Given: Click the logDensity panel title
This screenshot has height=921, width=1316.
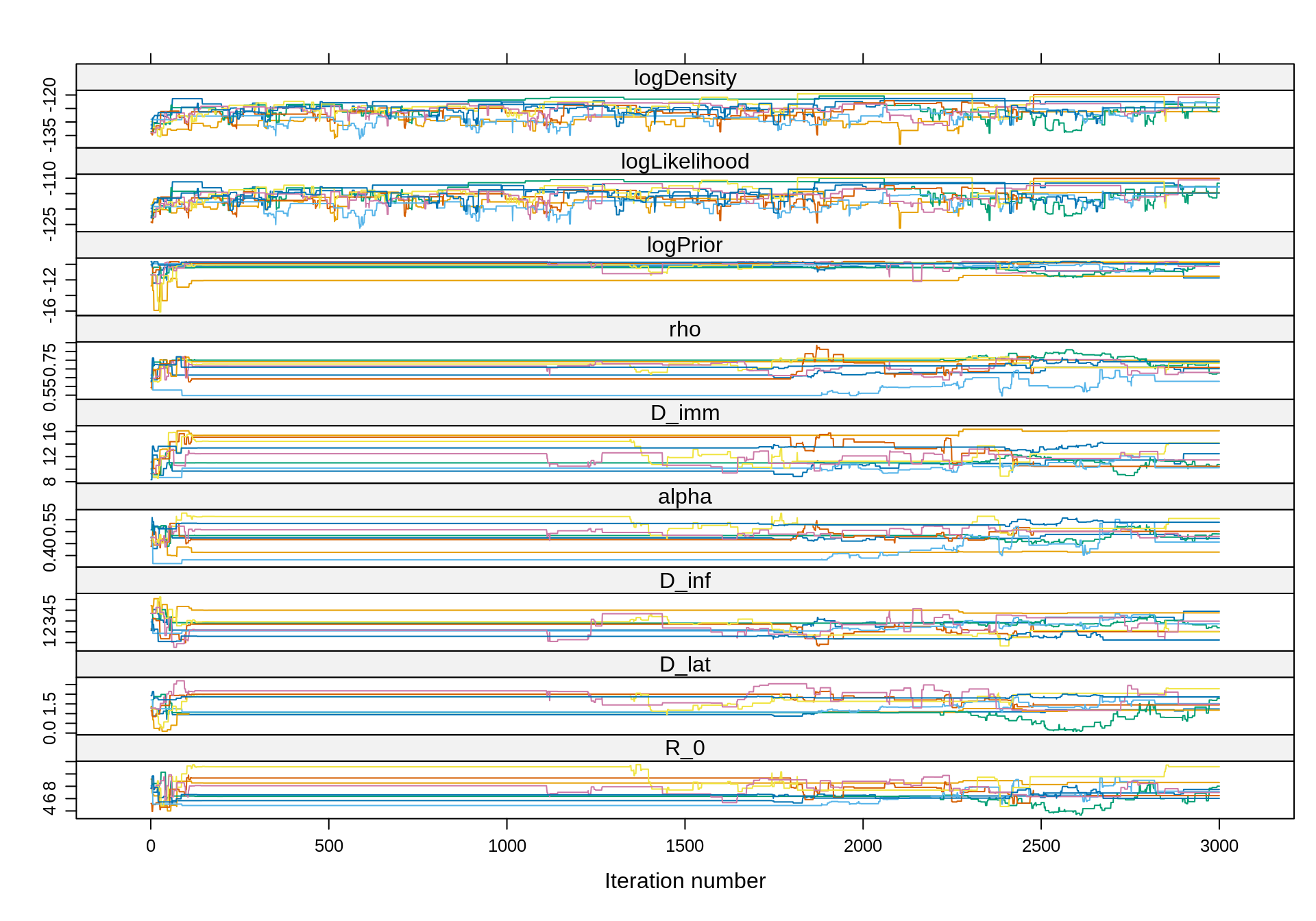Looking at the screenshot, I should coord(685,78).
